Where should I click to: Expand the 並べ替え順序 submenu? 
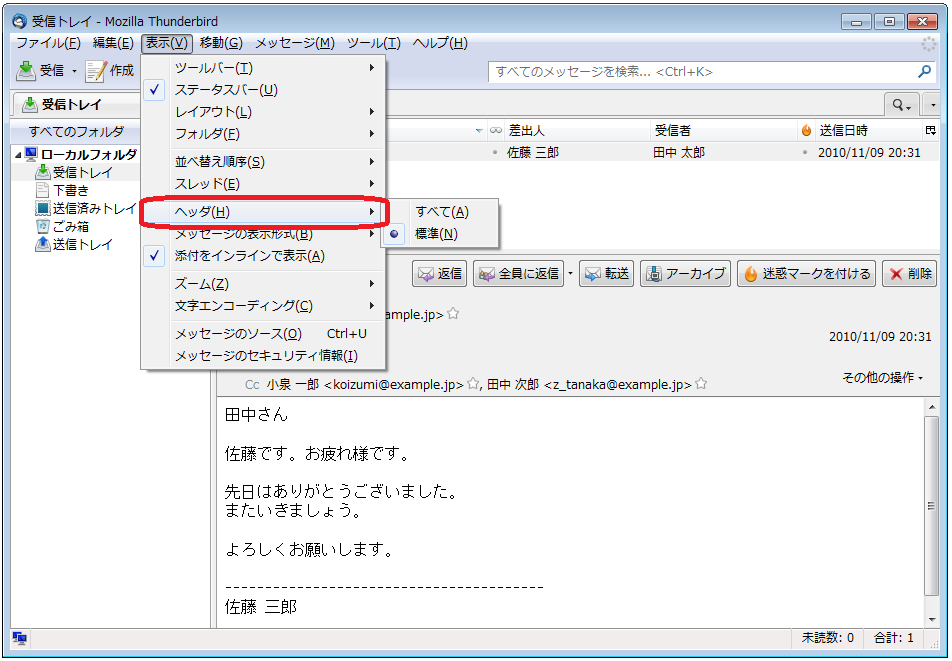pos(263,161)
